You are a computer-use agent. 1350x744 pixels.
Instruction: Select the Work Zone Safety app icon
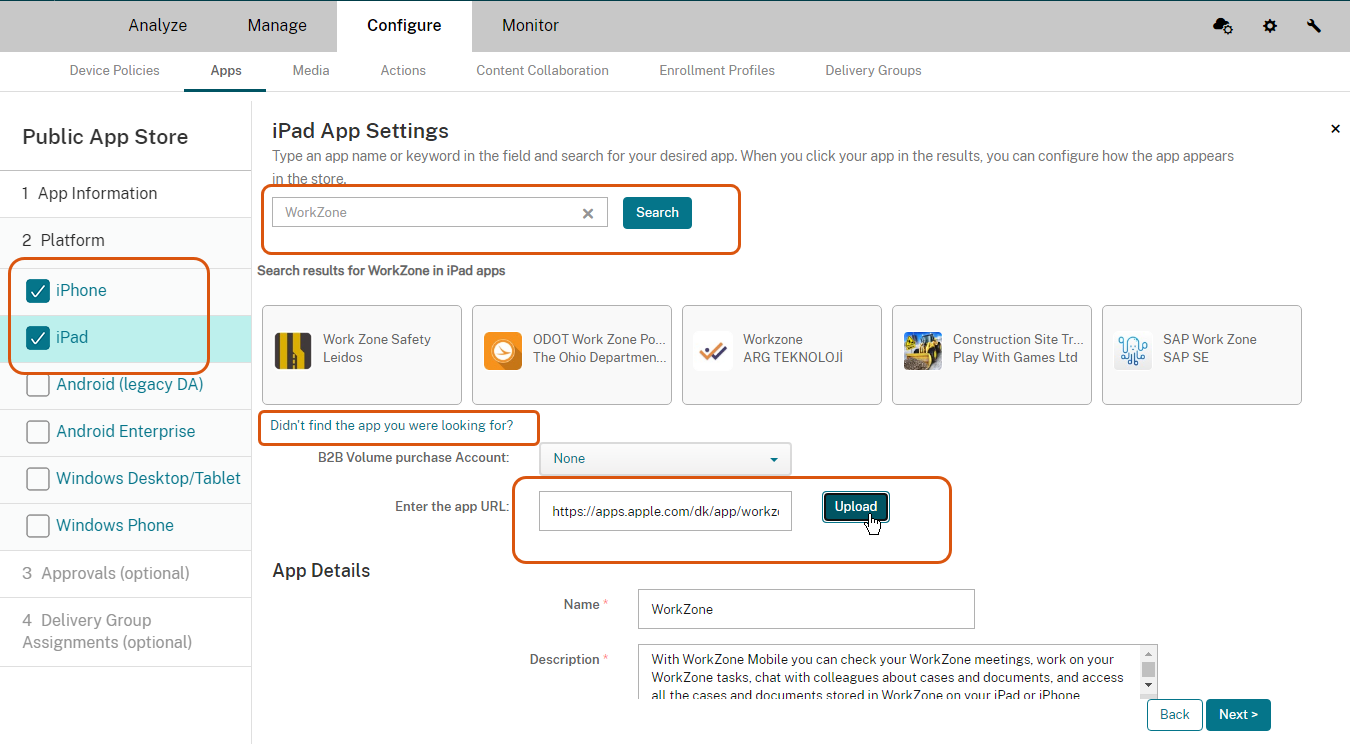[293, 351]
